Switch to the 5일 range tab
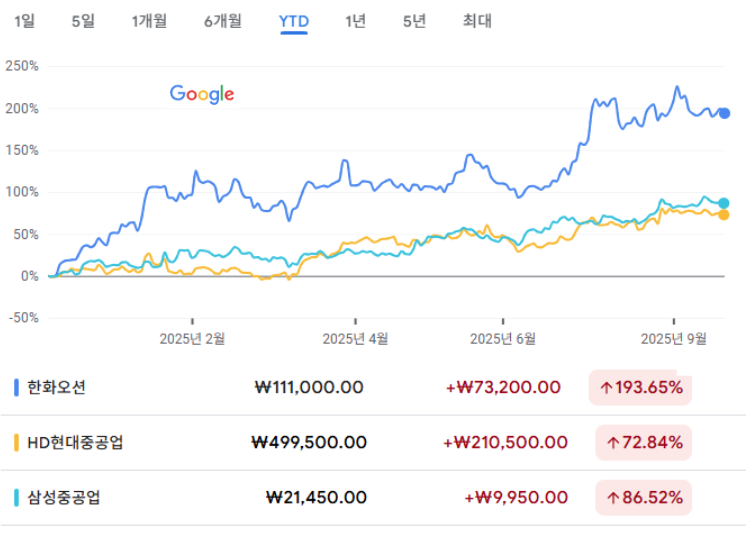This screenshot has width=751, height=534. coord(83,21)
